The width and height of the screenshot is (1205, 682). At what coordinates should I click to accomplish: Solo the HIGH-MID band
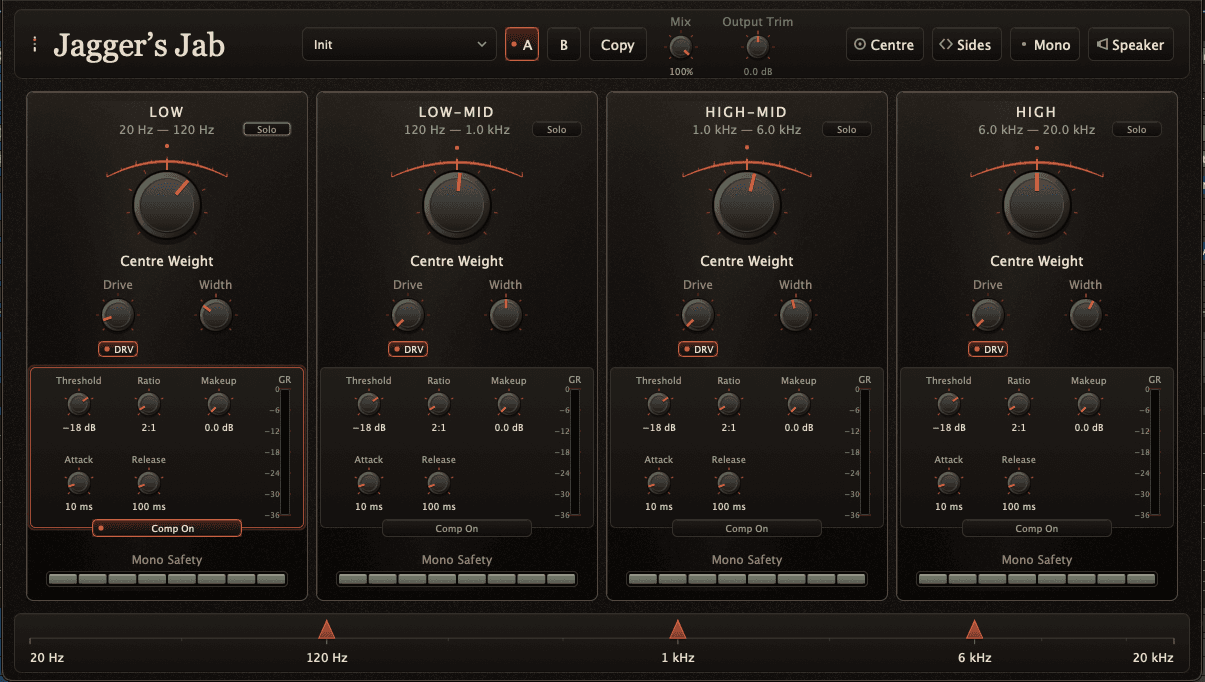coord(847,129)
